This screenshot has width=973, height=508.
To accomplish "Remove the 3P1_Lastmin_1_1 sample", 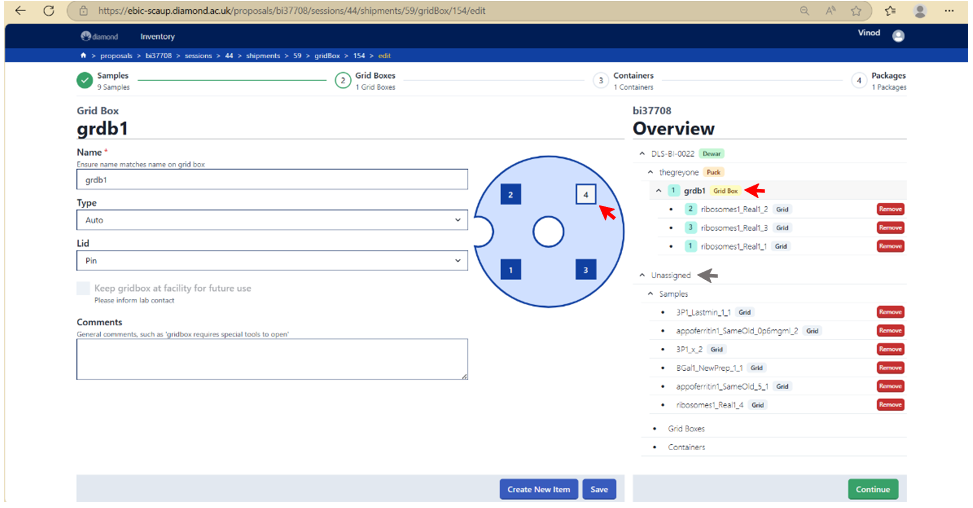I will click(x=890, y=313).
